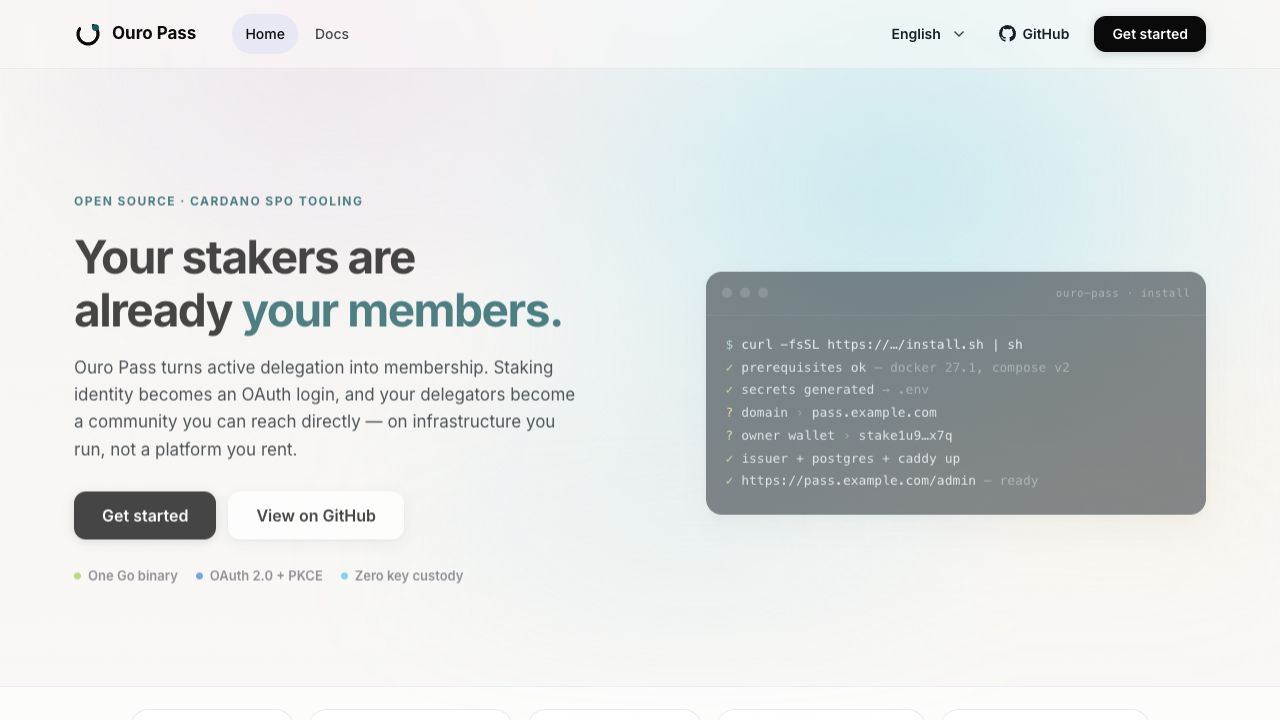Click the 'ouro-pass · install' terminal title

(x=1123, y=293)
